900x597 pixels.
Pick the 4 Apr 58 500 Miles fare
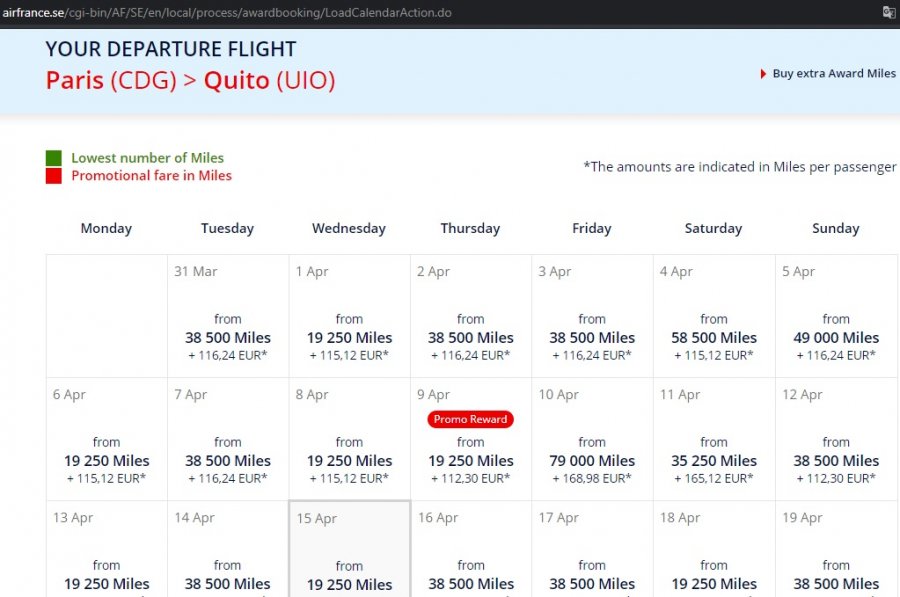714,337
